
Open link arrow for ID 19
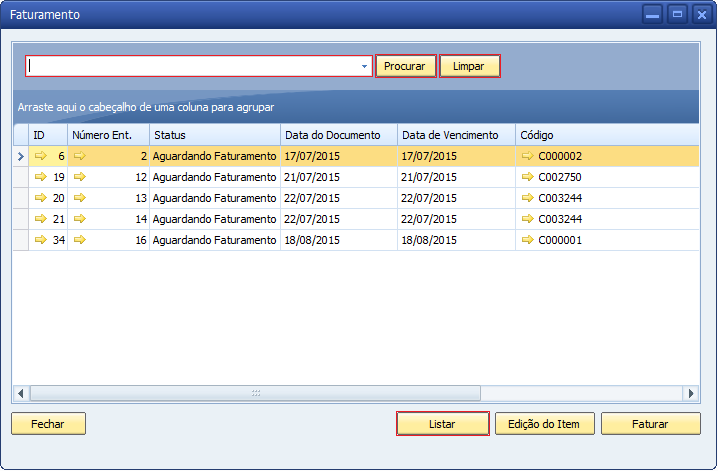[x=41, y=177]
